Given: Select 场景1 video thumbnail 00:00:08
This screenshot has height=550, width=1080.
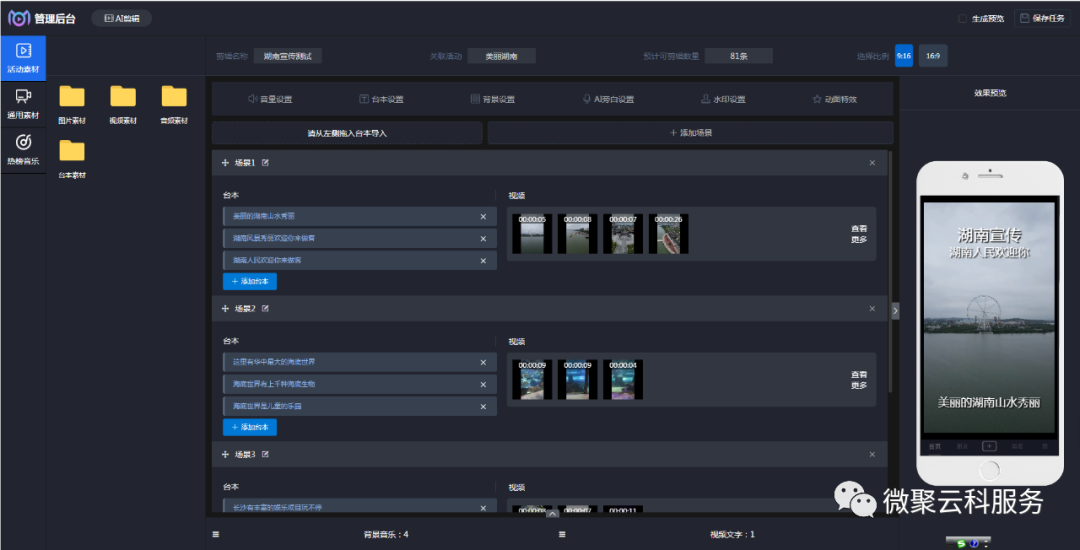Looking at the screenshot, I should coord(578,233).
